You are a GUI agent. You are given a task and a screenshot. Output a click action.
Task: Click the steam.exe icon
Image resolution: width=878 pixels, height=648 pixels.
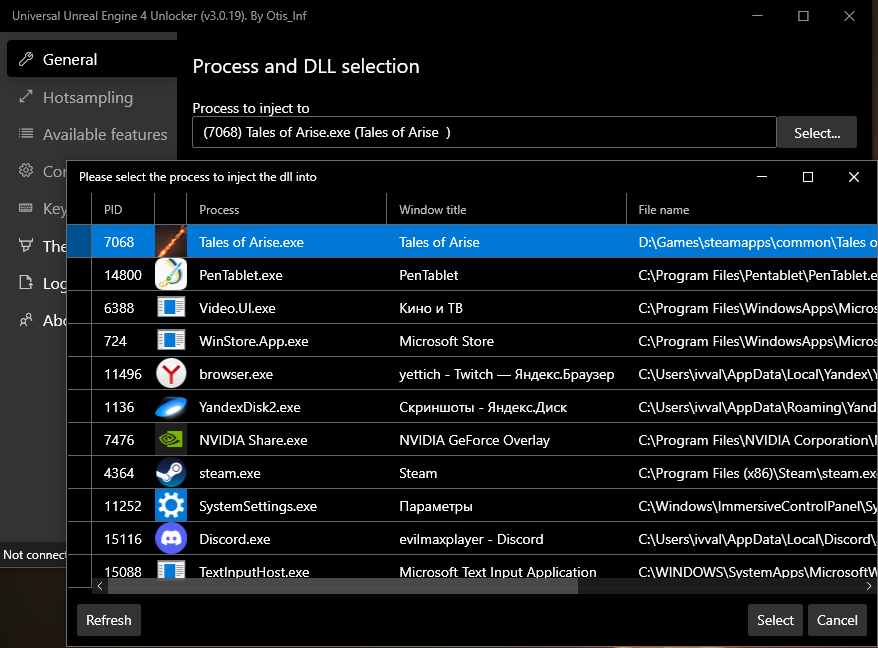click(171, 473)
